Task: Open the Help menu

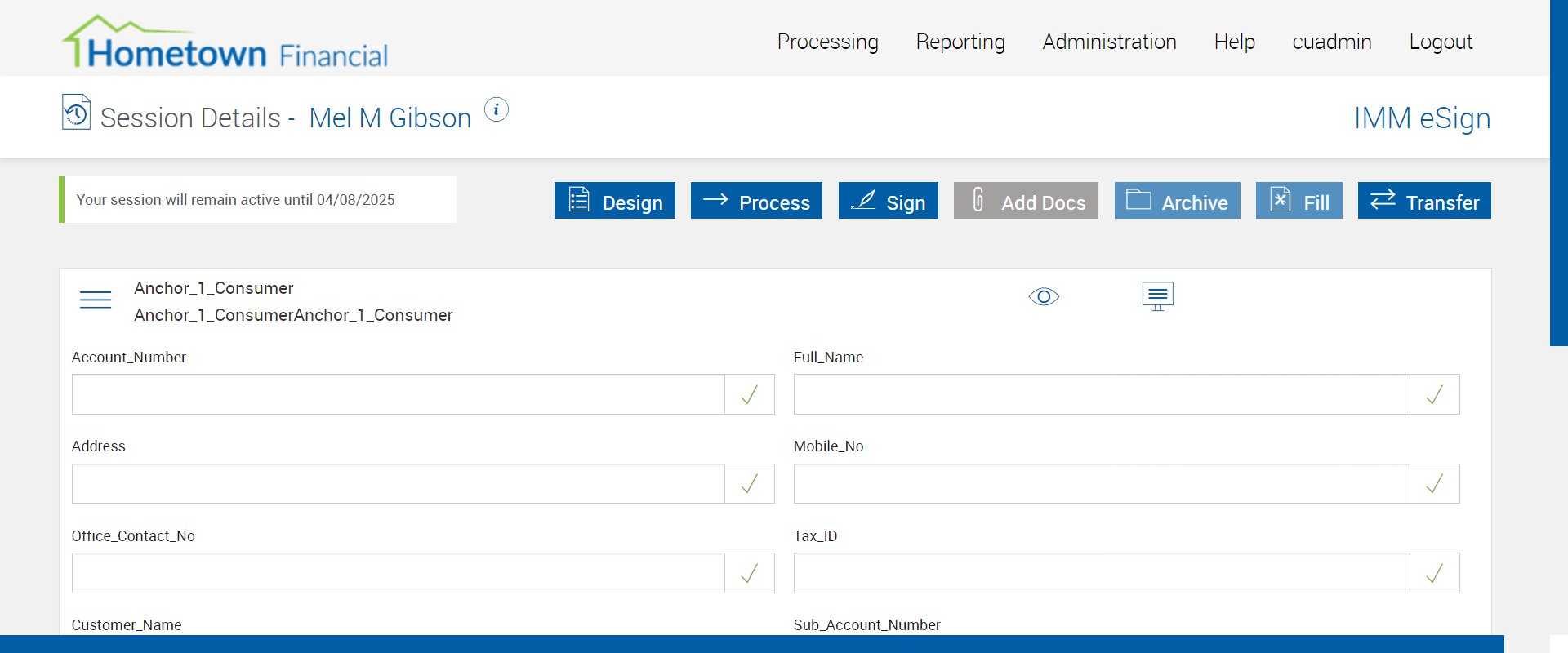Action: coord(1235,42)
